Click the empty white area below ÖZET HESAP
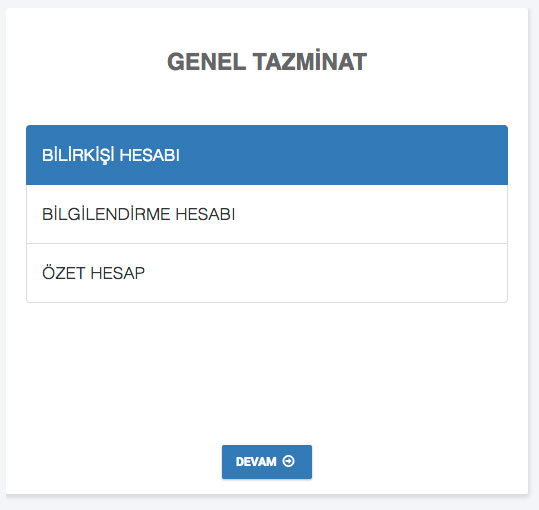539x510 pixels. point(267,373)
